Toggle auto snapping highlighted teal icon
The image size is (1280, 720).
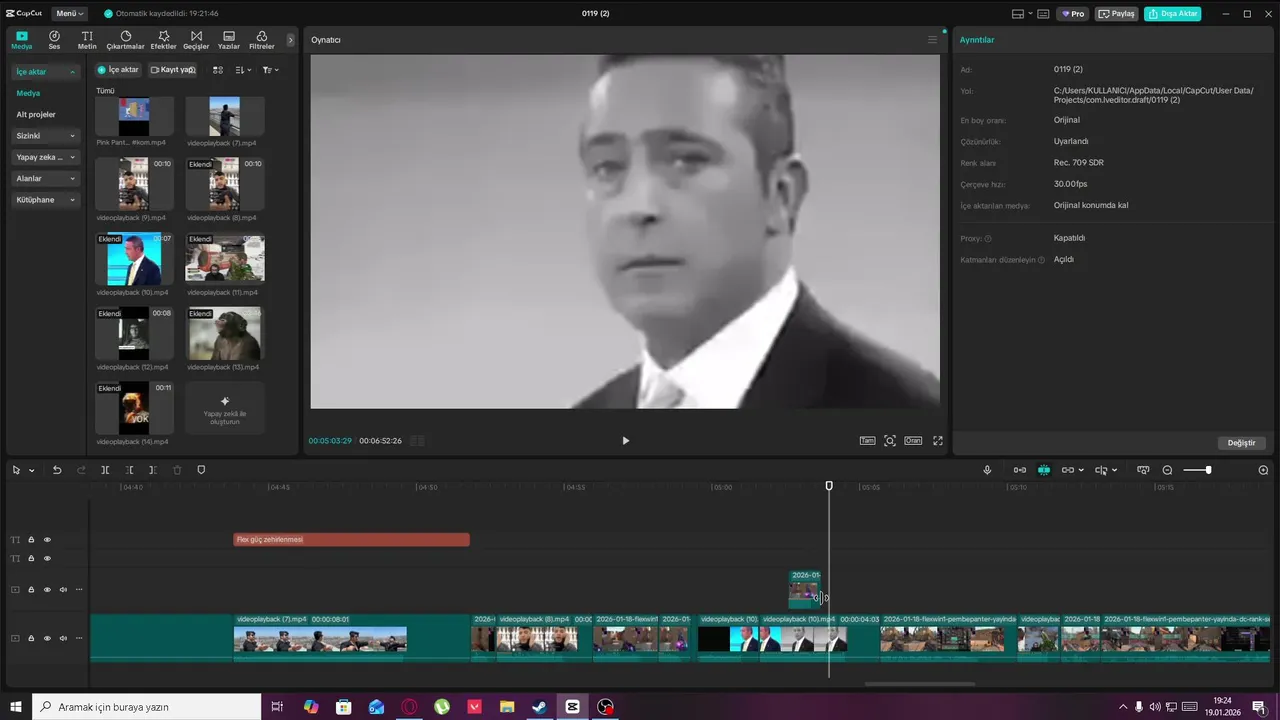point(1044,470)
